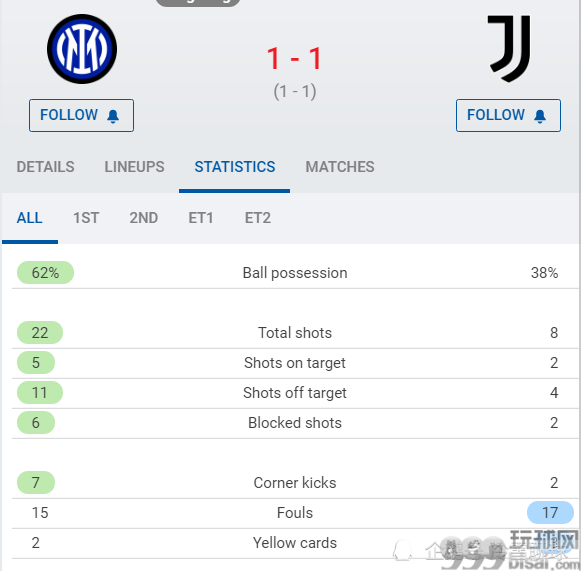Viewport: 581px width, 571px height.
Task: Switch to the Lineups tab
Action: [135, 167]
